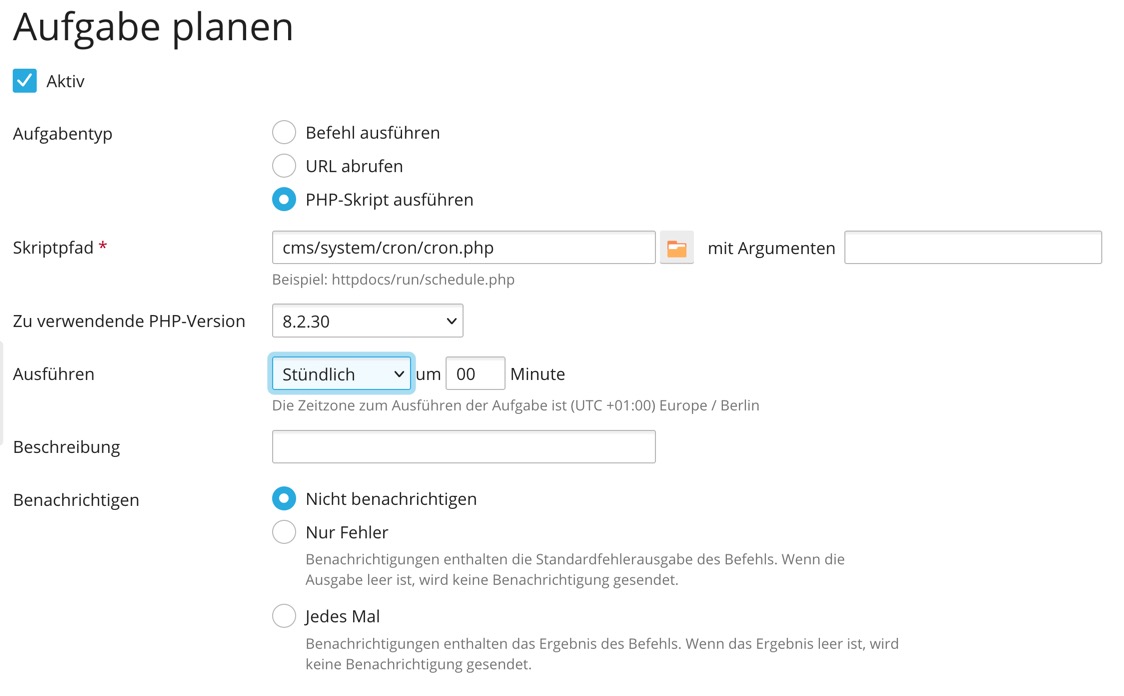Select PHP-Skript ausführen radio button
1124x696 pixels.
284,199
